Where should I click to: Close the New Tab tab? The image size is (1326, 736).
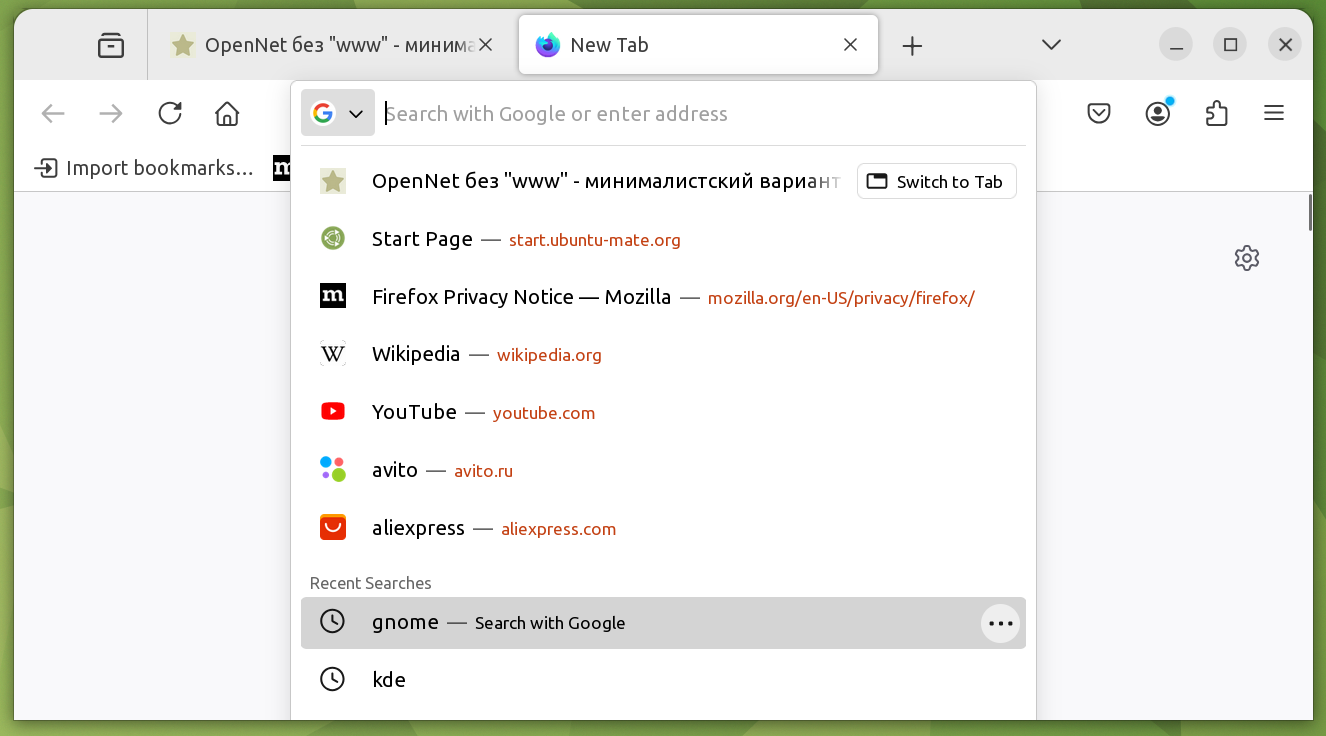850,45
